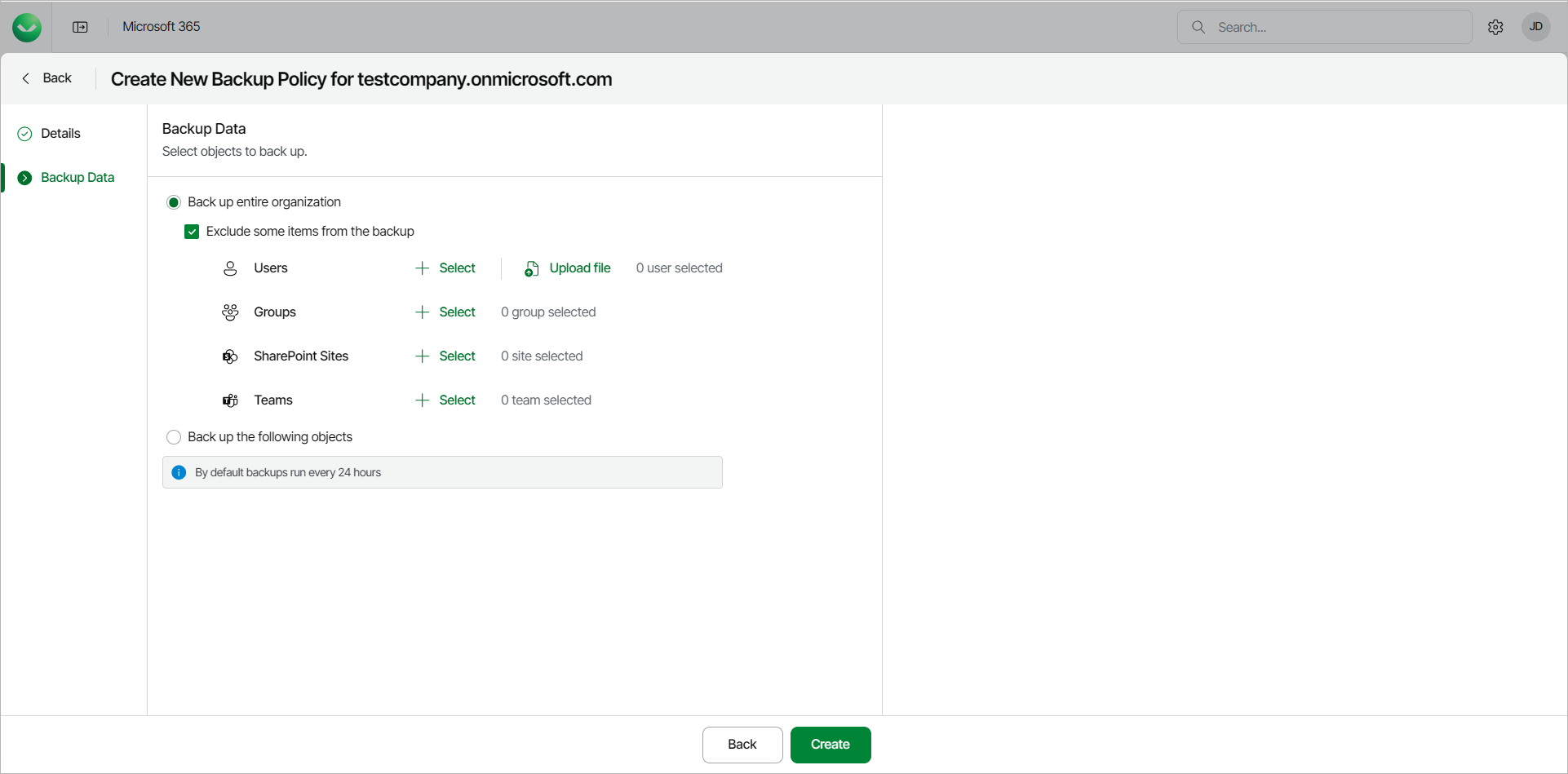Select Back up entire organization radio
Image resolution: width=1568 pixels, height=774 pixels.
point(174,202)
